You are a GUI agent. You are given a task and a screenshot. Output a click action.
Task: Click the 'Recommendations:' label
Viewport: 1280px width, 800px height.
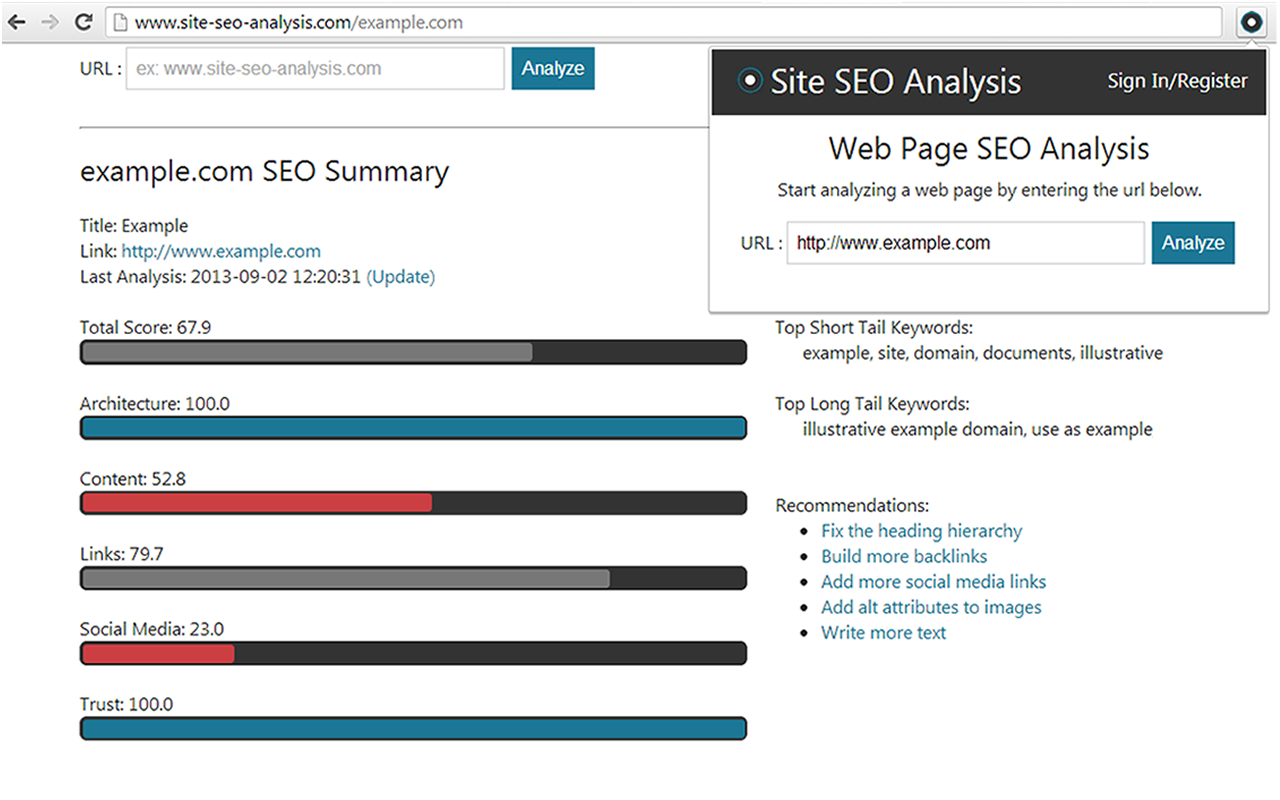852,506
